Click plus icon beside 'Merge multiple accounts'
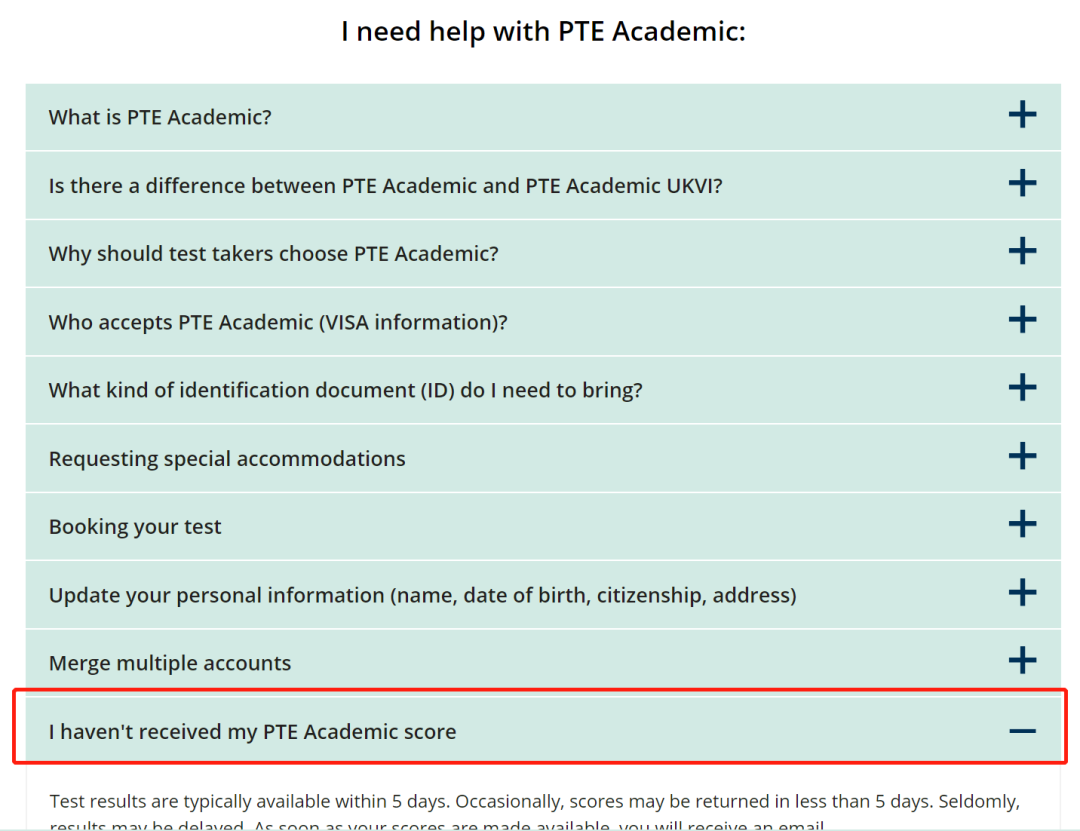This screenshot has height=831, width=1080. coord(1022,661)
